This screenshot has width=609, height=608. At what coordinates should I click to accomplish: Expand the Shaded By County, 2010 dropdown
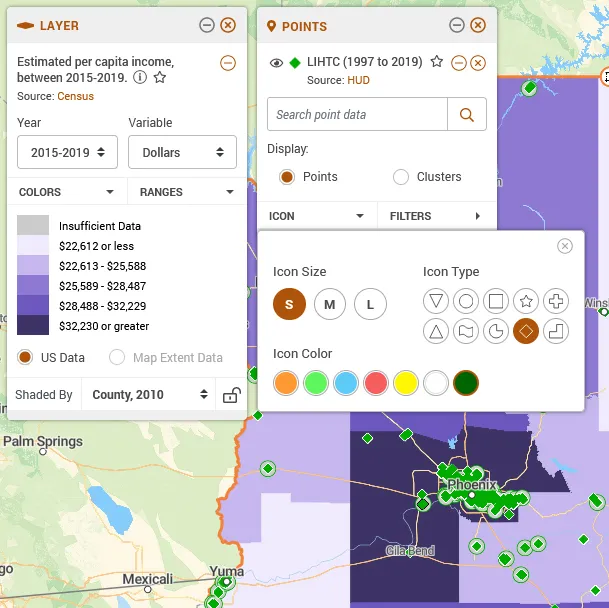pyautogui.click(x=150, y=395)
